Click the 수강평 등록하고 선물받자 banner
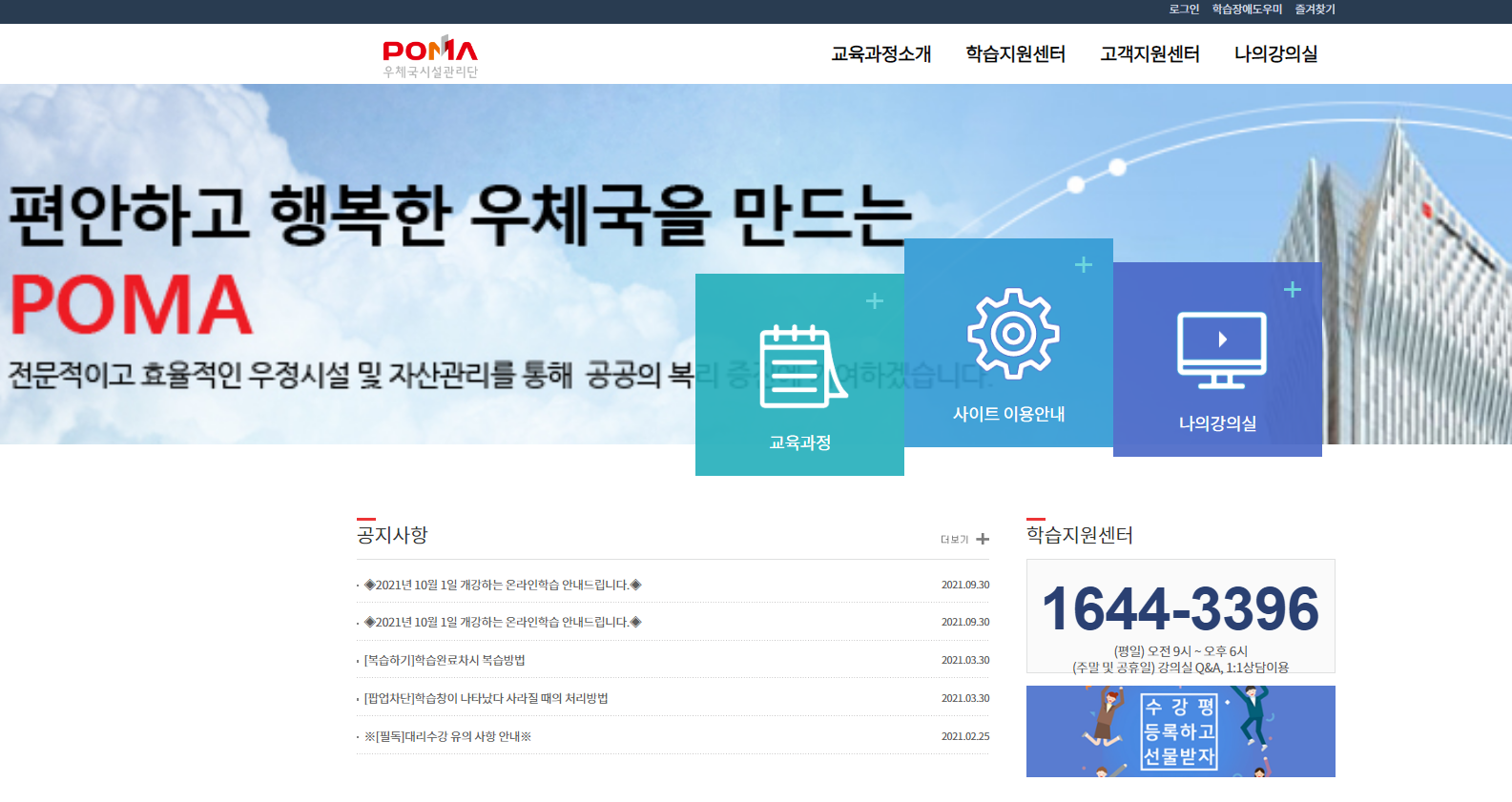Viewport: 1512px width, 802px height. tap(1181, 731)
